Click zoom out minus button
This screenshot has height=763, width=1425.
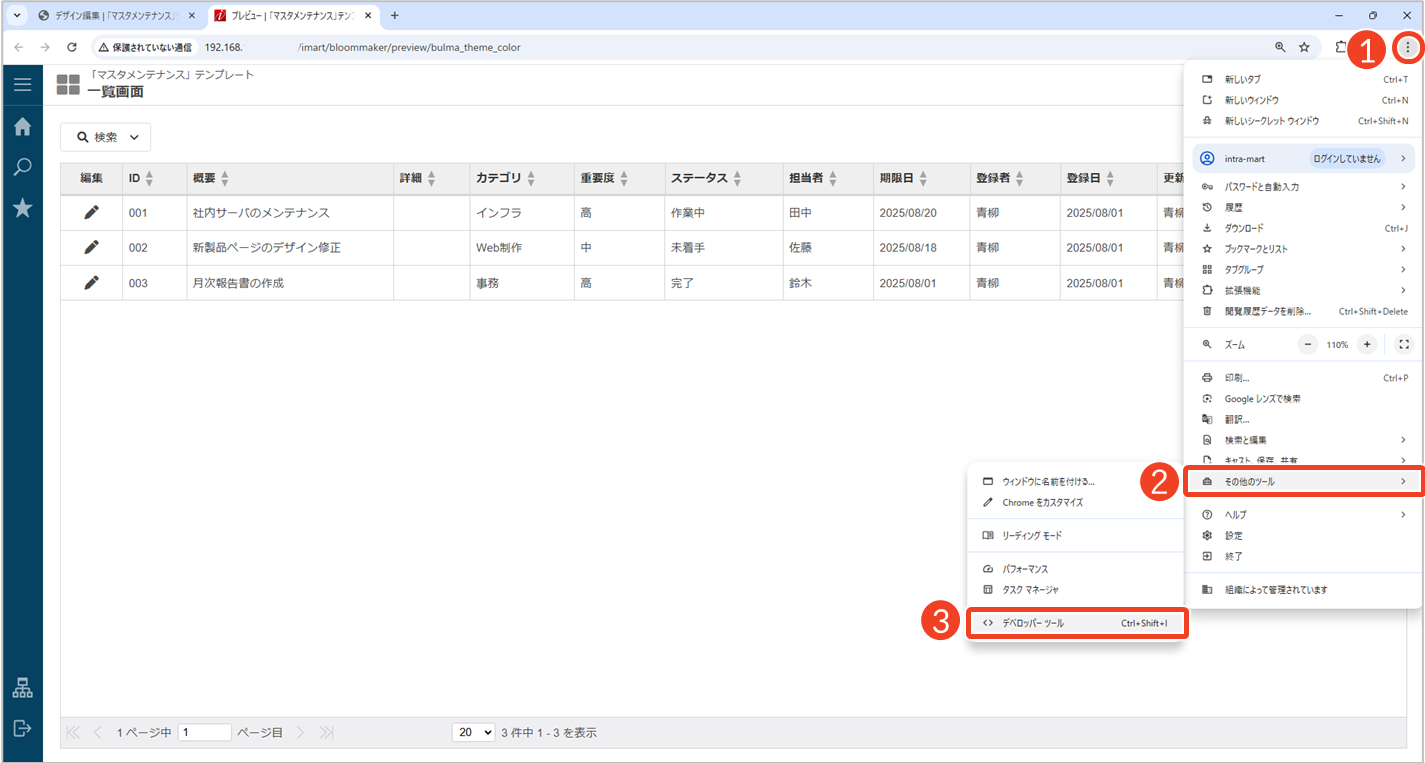coord(1308,344)
